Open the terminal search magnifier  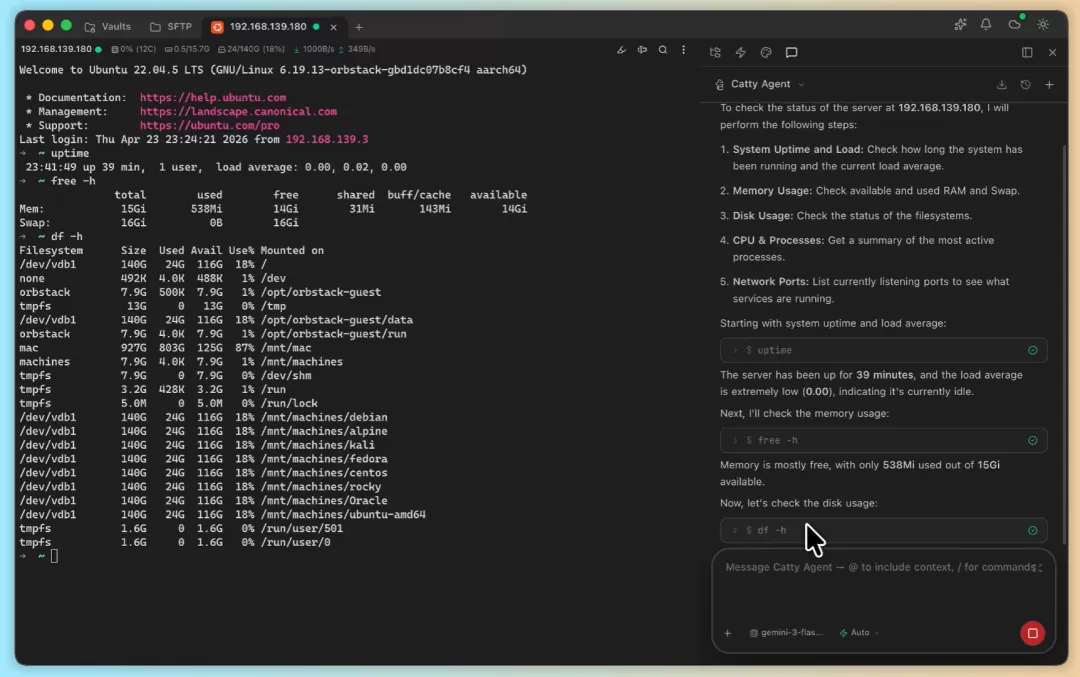[x=663, y=50]
